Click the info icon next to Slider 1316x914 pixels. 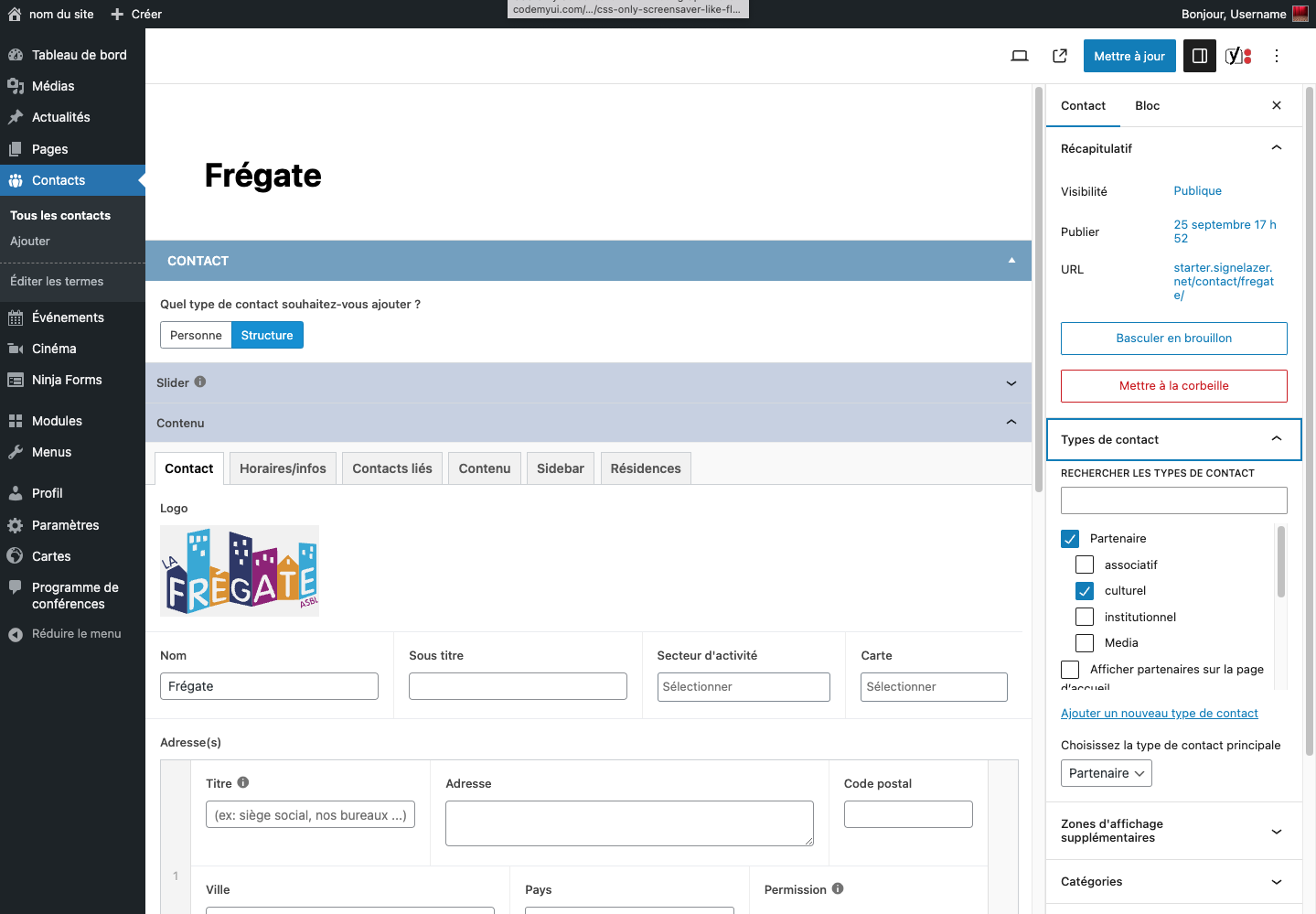click(200, 382)
